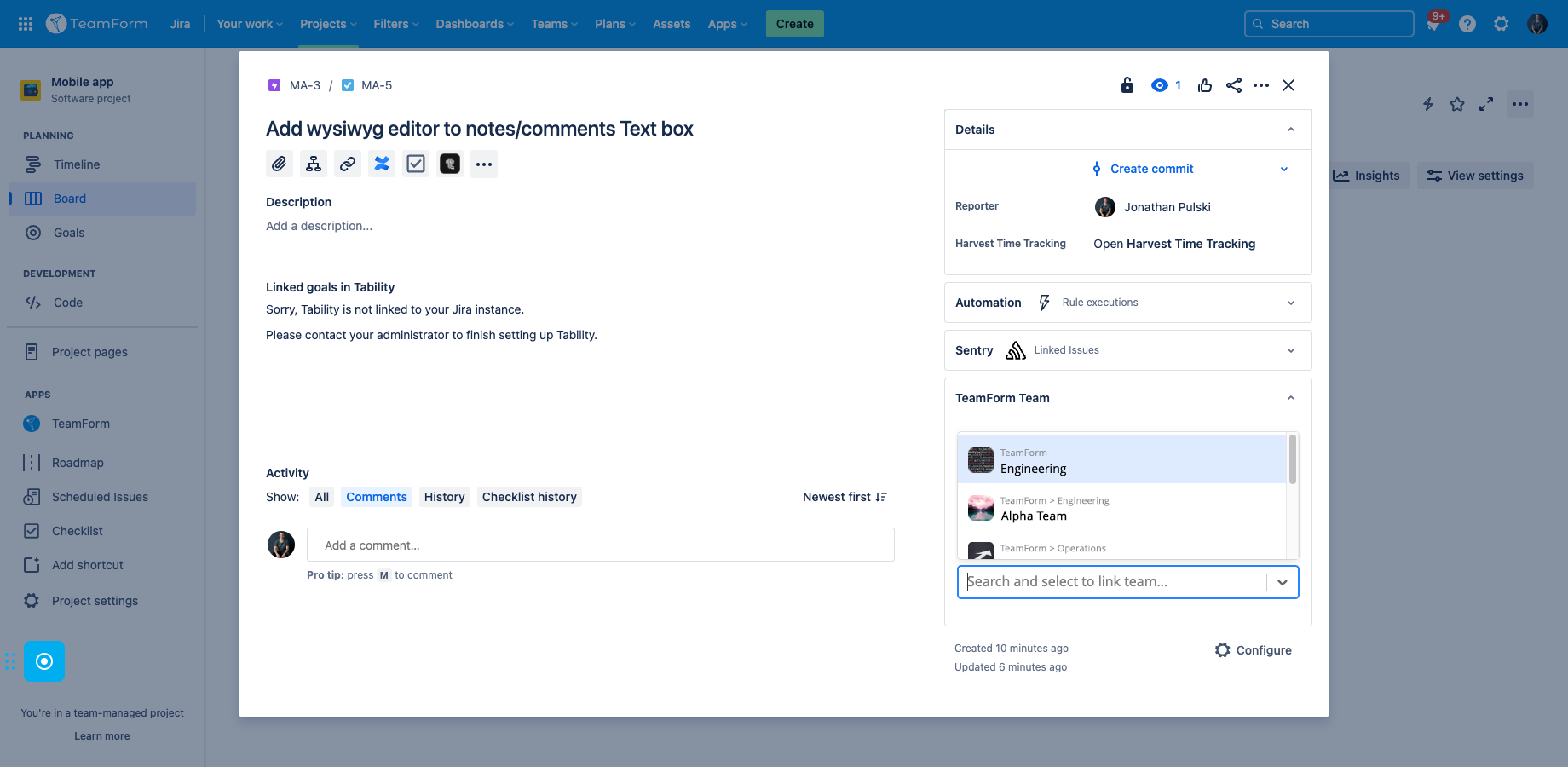Image resolution: width=1568 pixels, height=767 pixels.
Task: Click the TeamForm logo in header
Action: (97, 24)
